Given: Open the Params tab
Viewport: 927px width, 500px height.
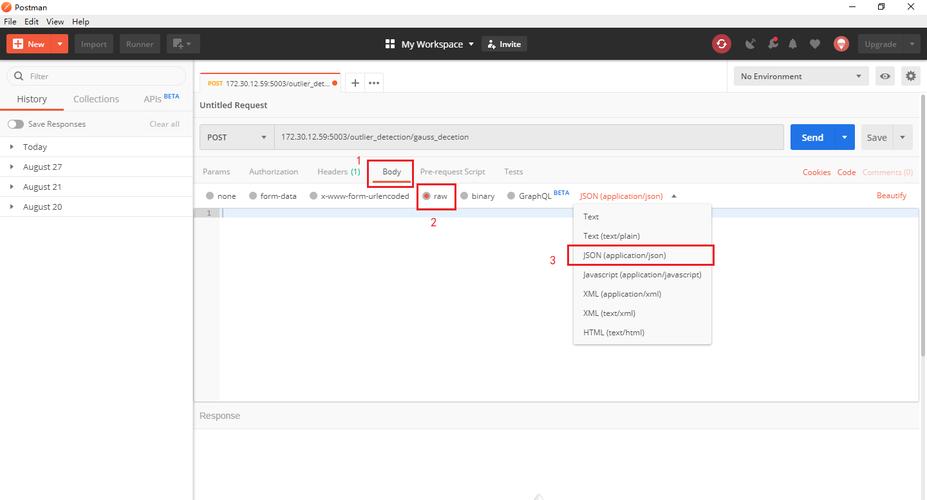Looking at the screenshot, I should 216,171.
